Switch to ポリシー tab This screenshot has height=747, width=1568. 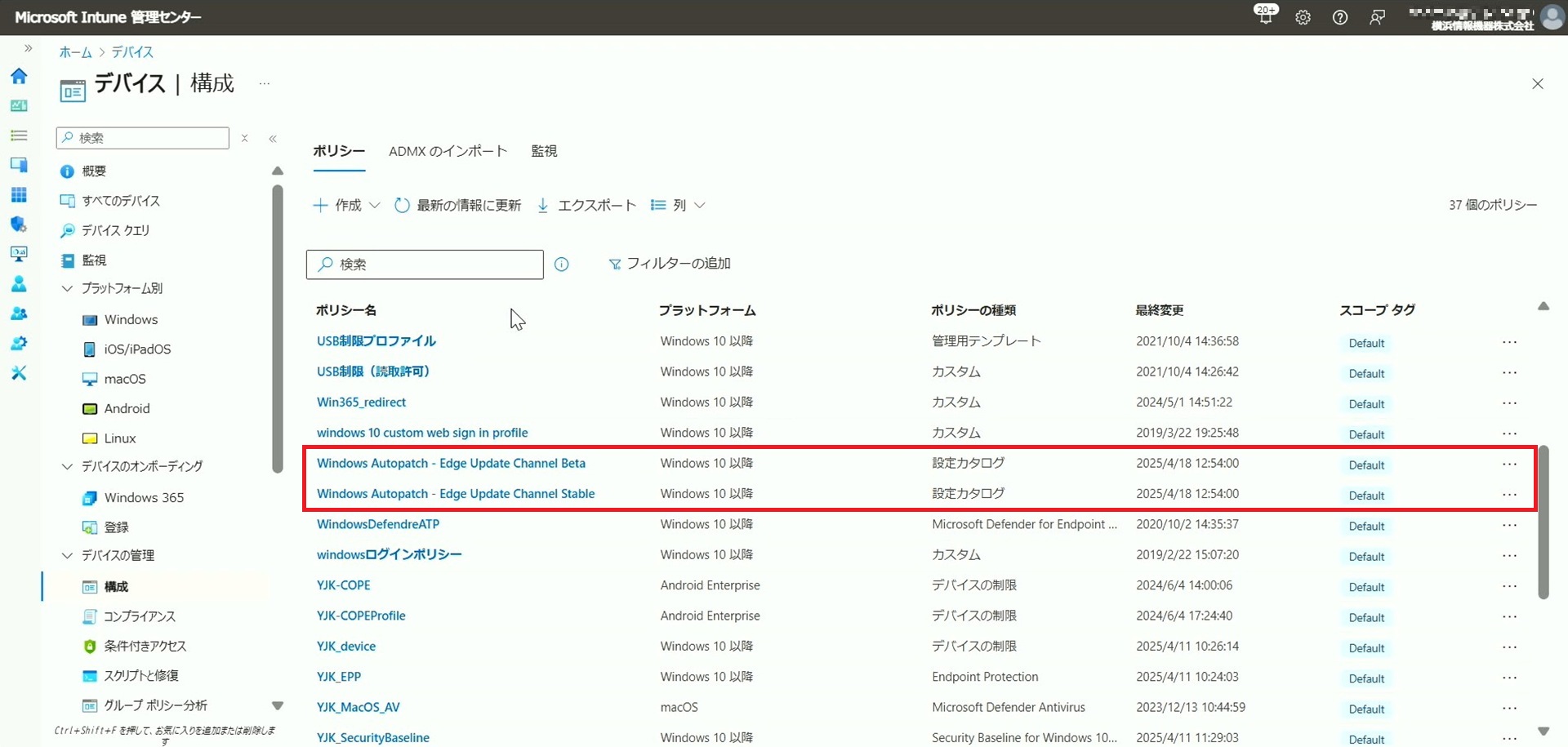339,152
